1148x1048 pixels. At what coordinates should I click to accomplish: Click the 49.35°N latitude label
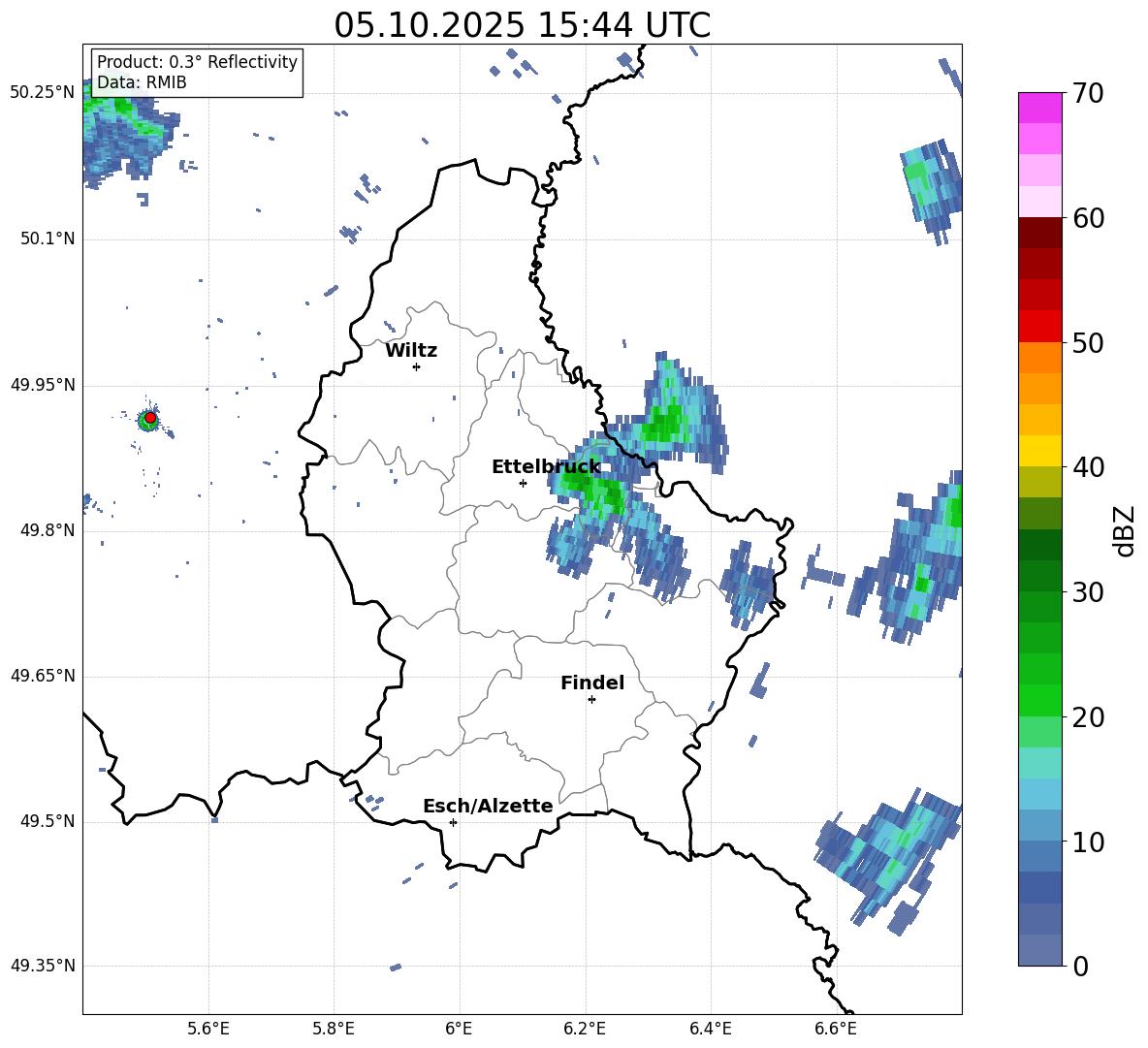[43, 966]
